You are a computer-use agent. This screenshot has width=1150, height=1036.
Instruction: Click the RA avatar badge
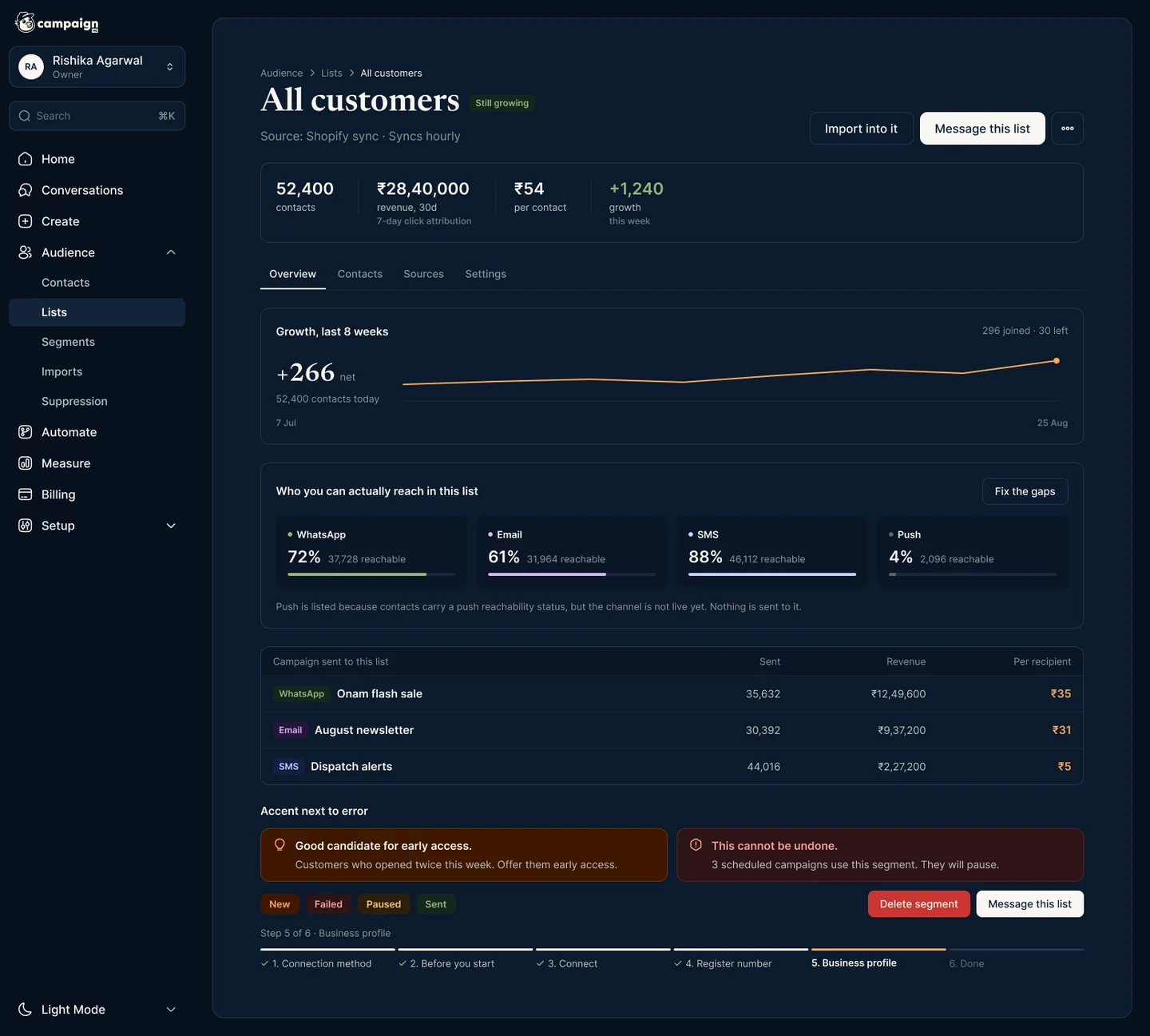(30, 66)
